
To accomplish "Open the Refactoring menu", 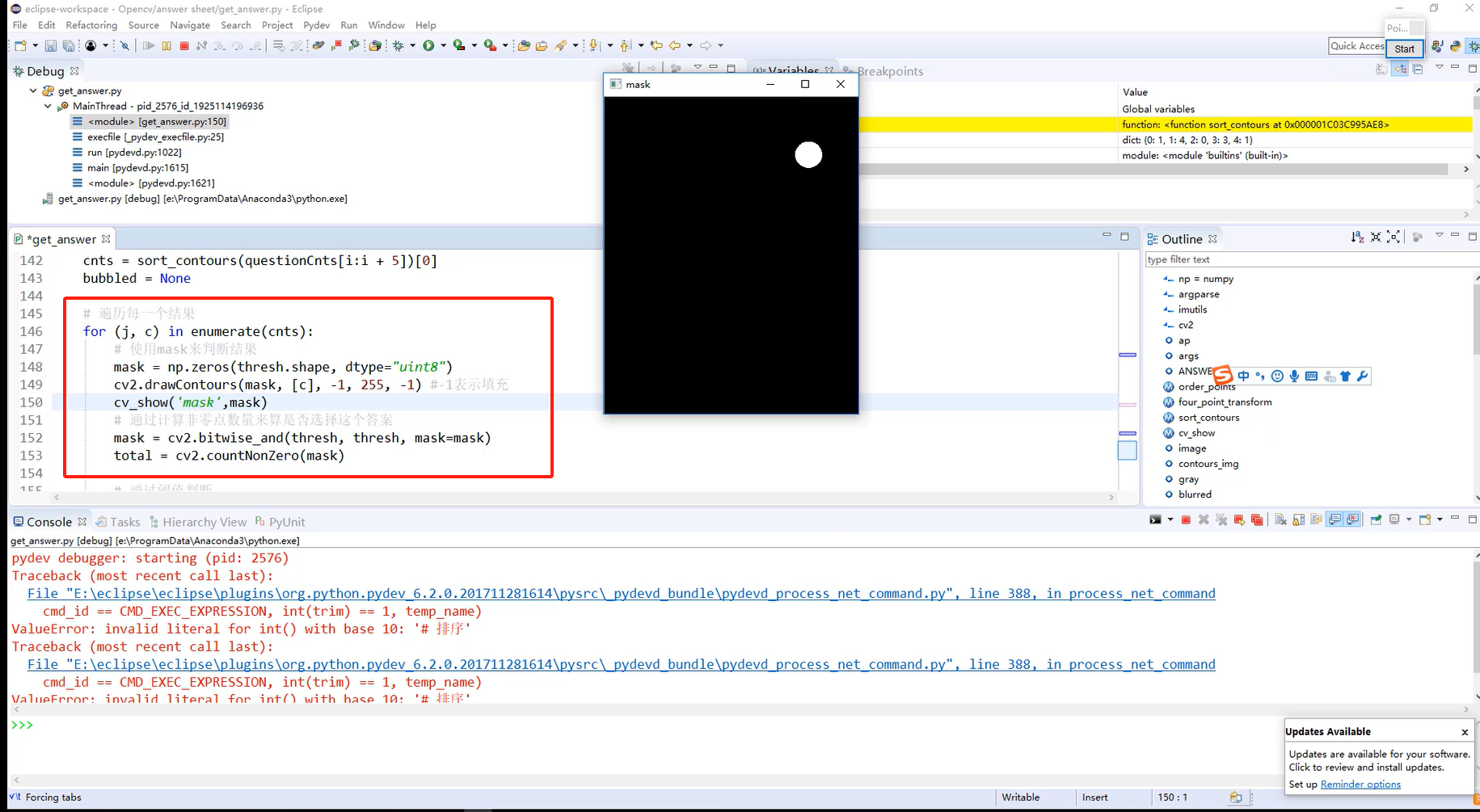I will [x=91, y=25].
